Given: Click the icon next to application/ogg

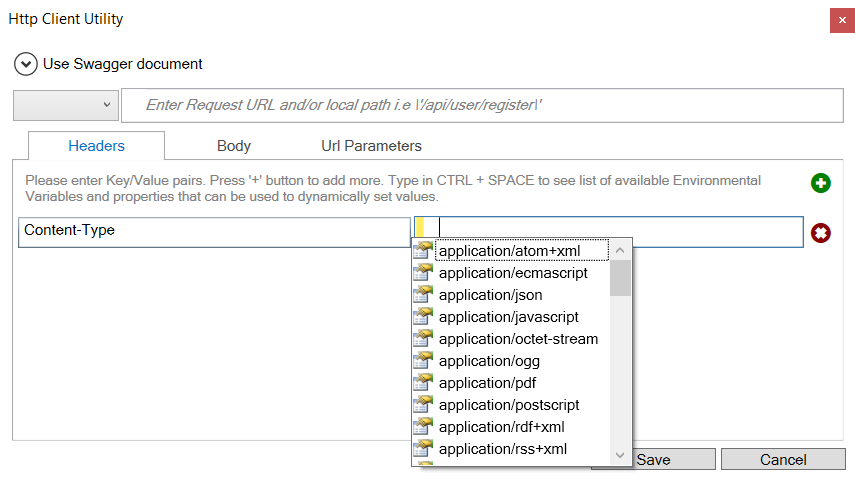Looking at the screenshot, I should [423, 361].
